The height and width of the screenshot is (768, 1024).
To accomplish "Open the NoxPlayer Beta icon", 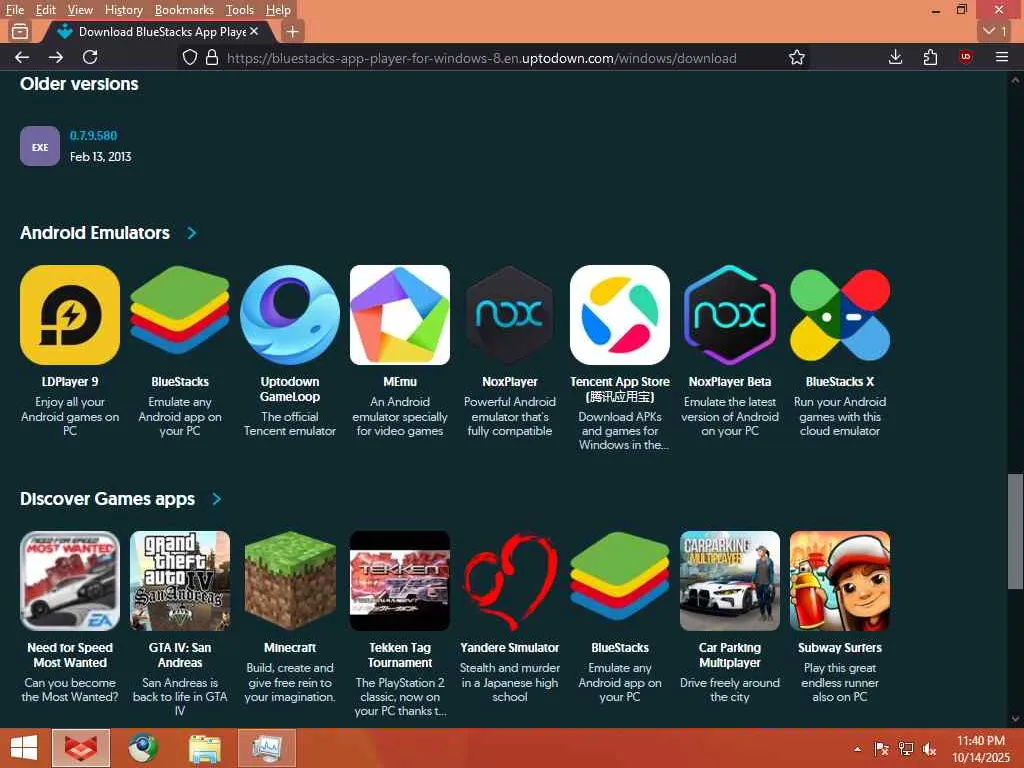I will pos(730,315).
